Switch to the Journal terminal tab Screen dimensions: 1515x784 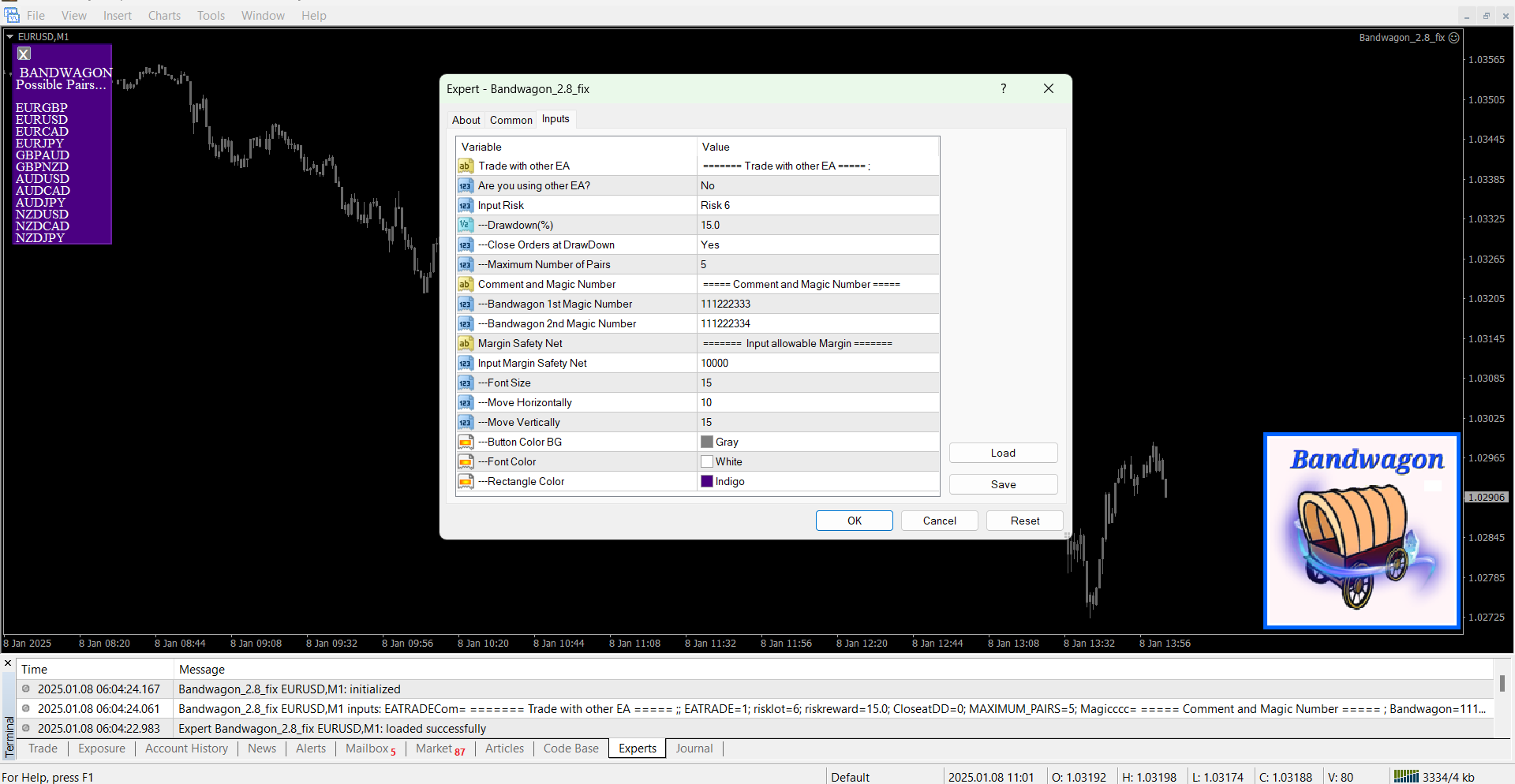tap(694, 749)
